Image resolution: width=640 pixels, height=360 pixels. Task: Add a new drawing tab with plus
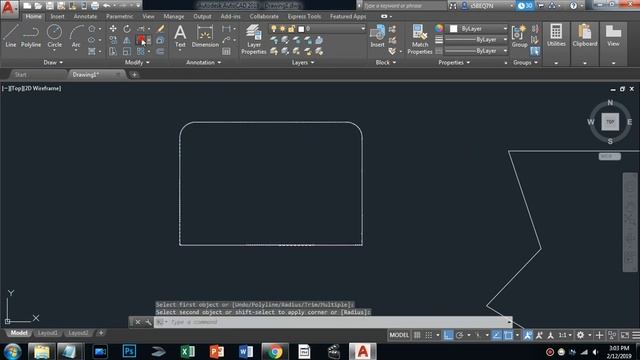(134, 75)
